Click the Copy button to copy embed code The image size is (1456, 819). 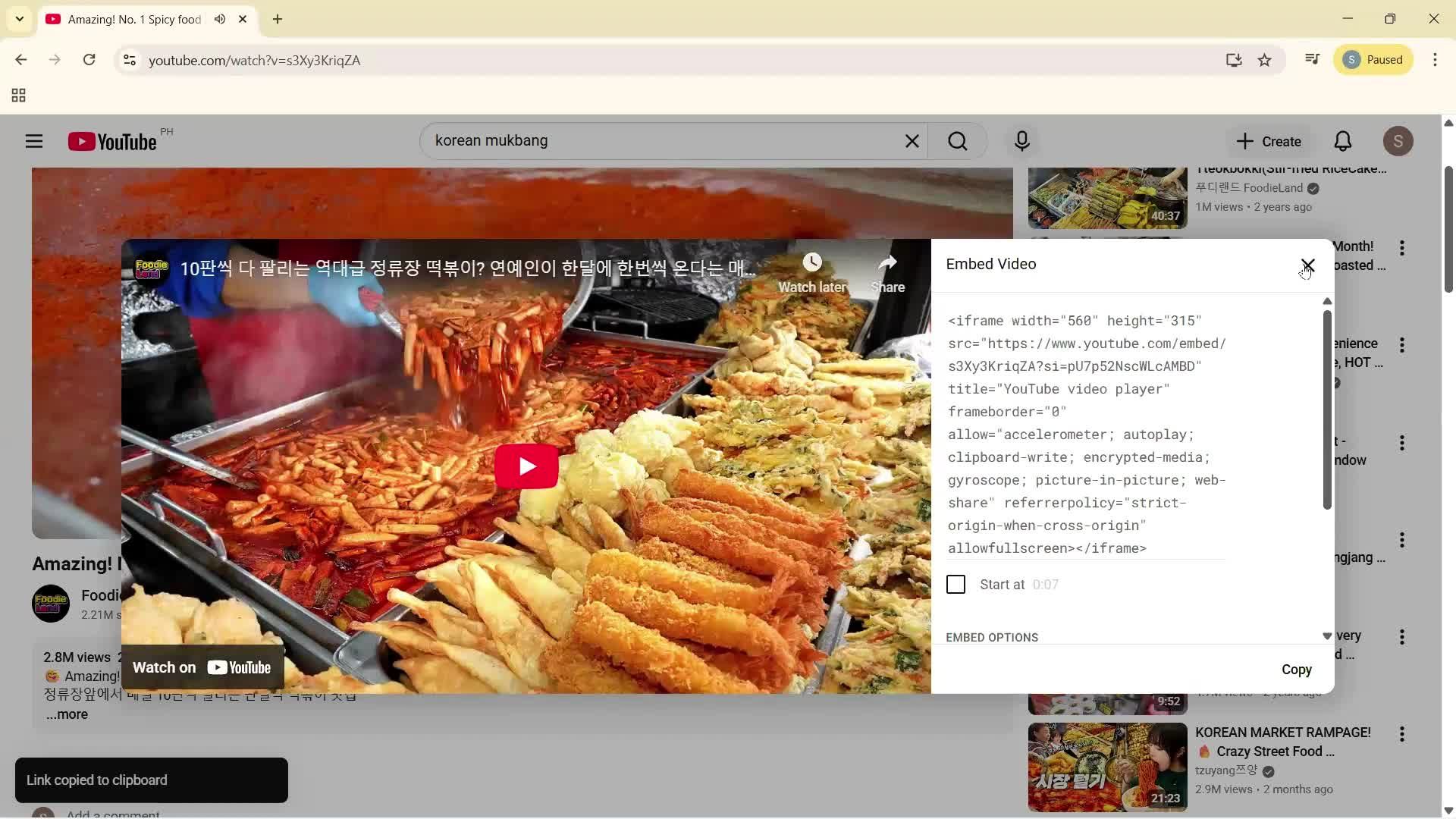tap(1296, 670)
